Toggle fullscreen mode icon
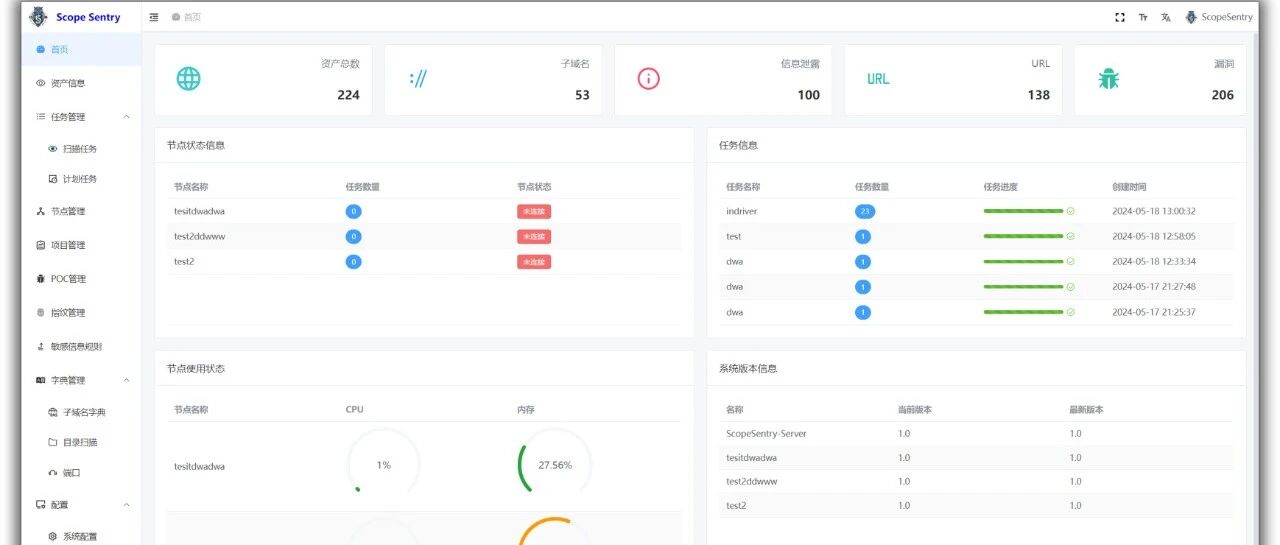 tap(1120, 17)
